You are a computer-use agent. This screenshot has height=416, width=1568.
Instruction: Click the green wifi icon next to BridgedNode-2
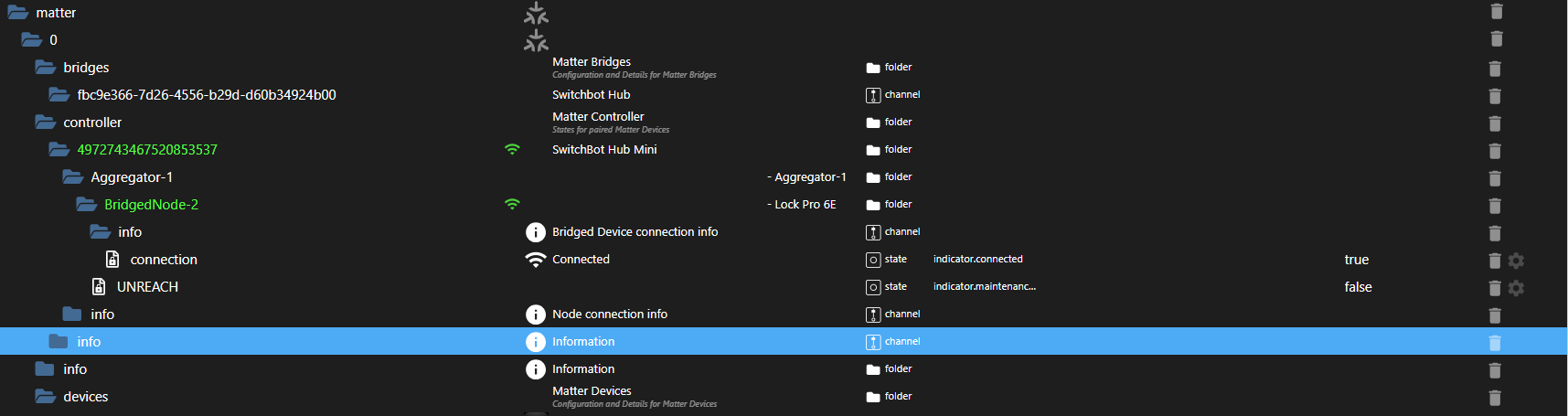[512, 204]
